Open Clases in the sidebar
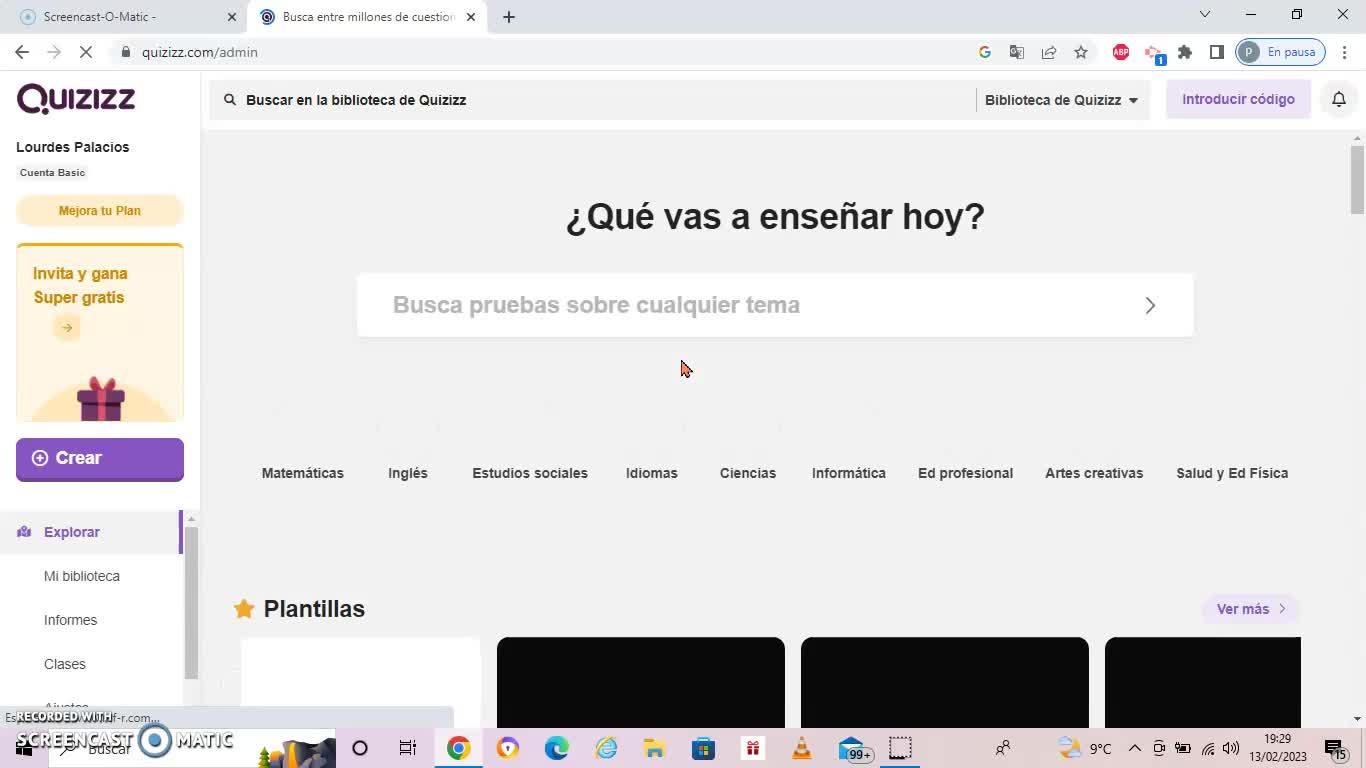The width and height of the screenshot is (1366, 768). pyautogui.click(x=65, y=664)
